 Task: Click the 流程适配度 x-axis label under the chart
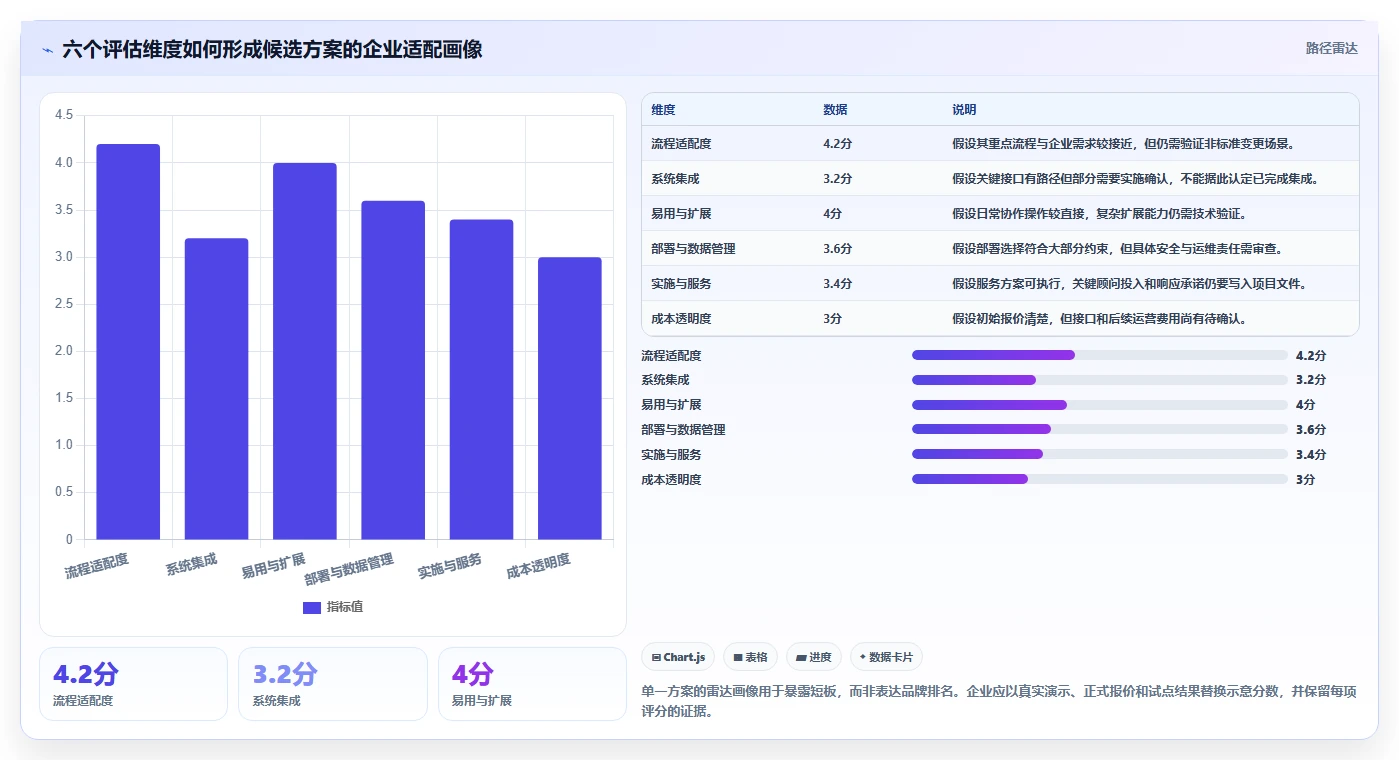pyautogui.click(x=97, y=566)
